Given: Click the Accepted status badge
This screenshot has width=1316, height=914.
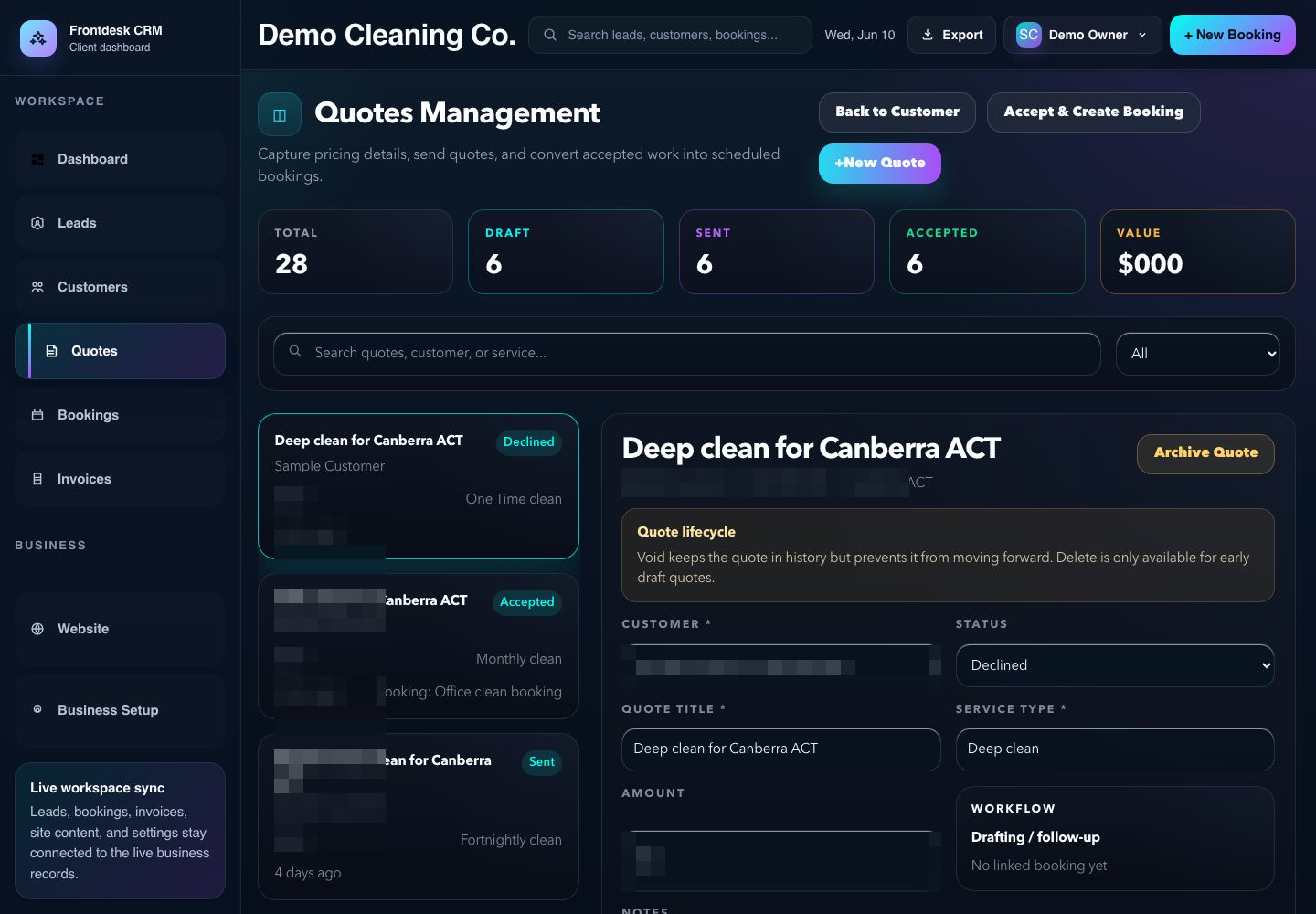Looking at the screenshot, I should [527, 602].
